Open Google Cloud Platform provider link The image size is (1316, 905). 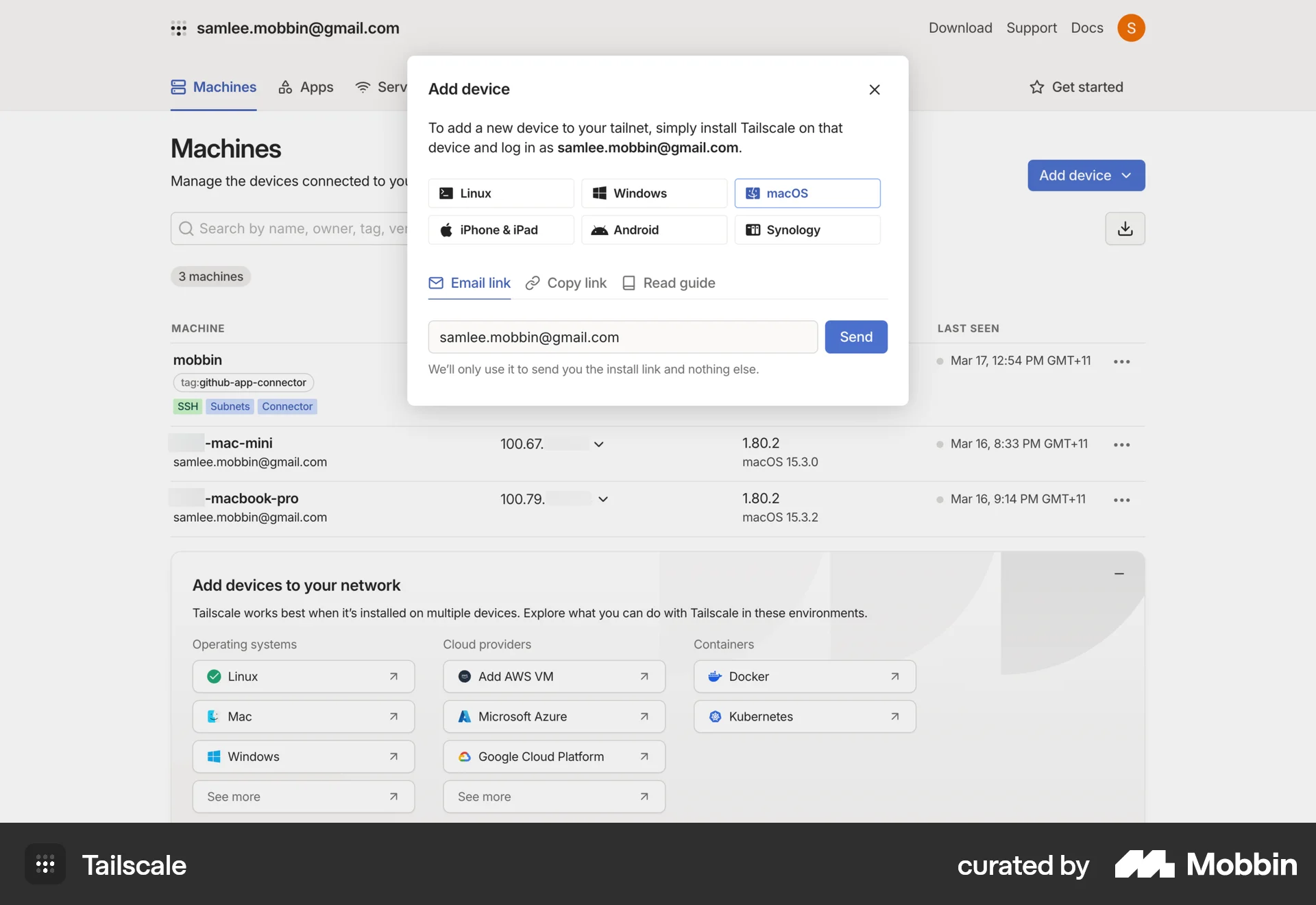point(553,756)
